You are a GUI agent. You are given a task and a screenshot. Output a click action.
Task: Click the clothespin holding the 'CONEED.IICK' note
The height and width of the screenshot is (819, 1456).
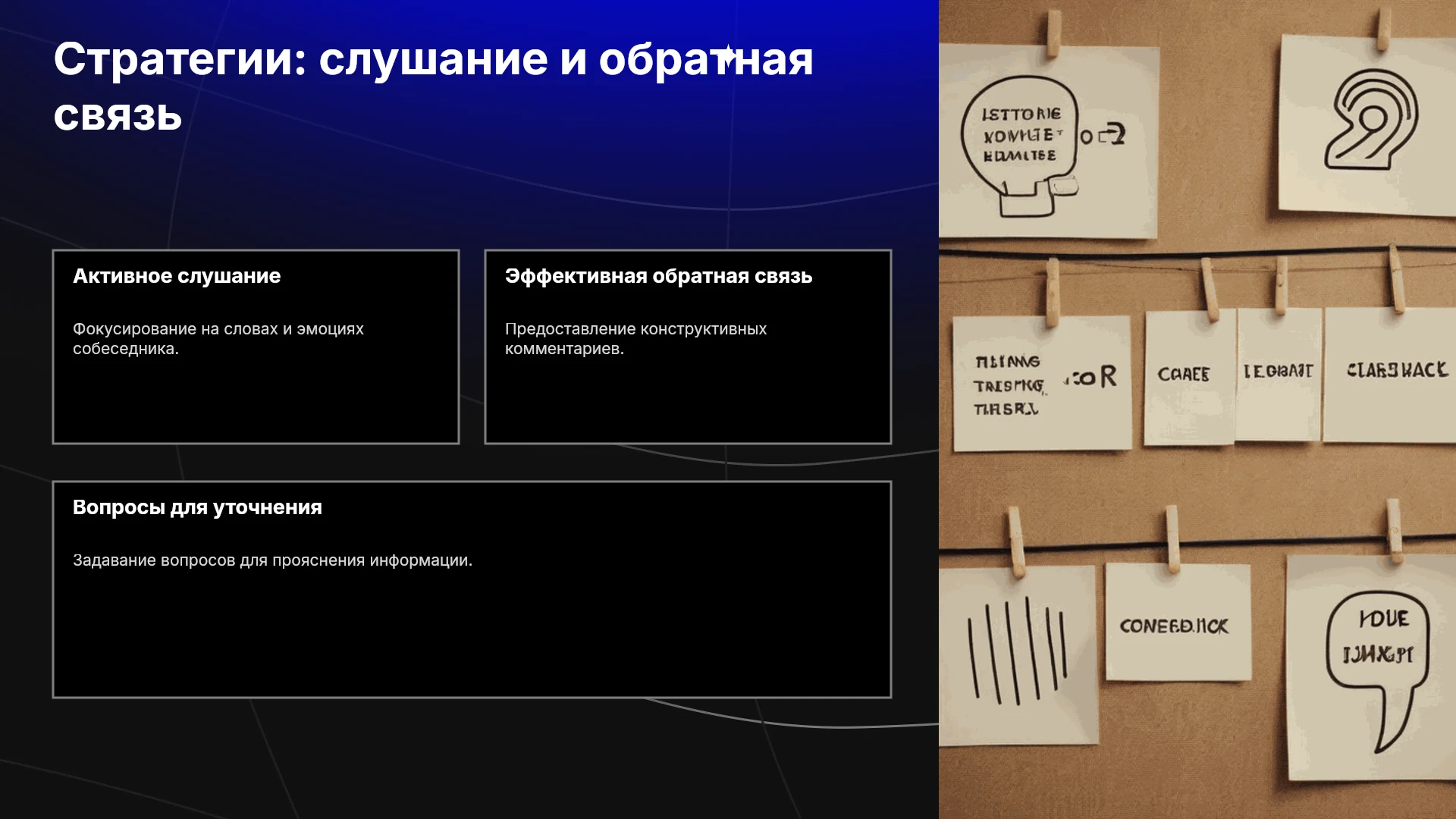[x=1173, y=540]
